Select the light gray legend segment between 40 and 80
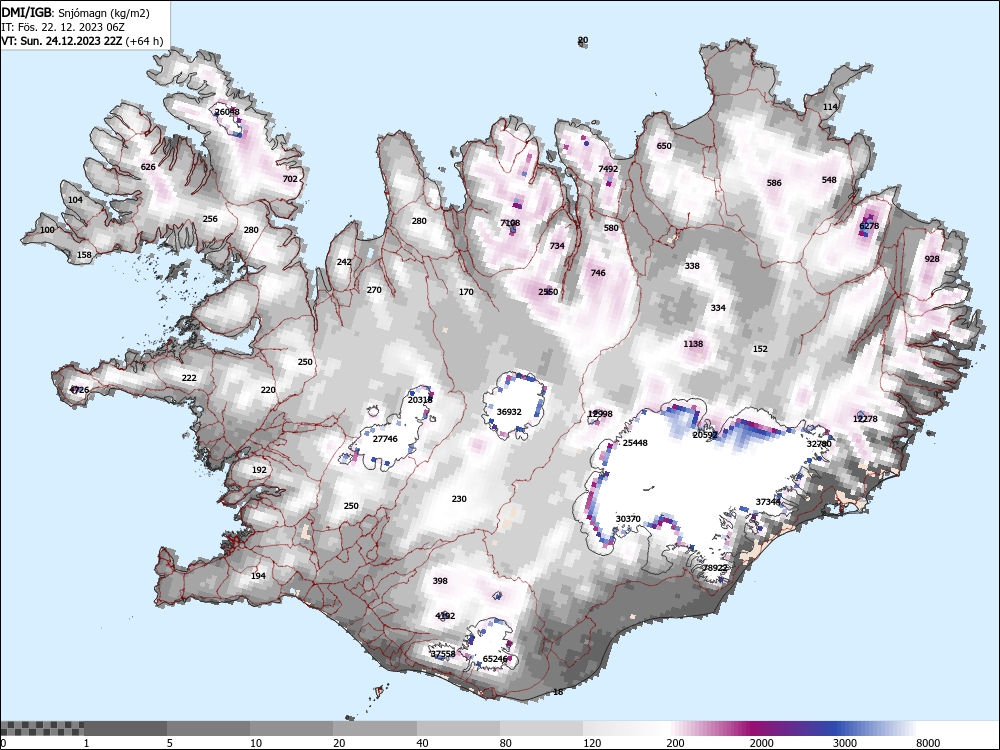 (x=458, y=728)
